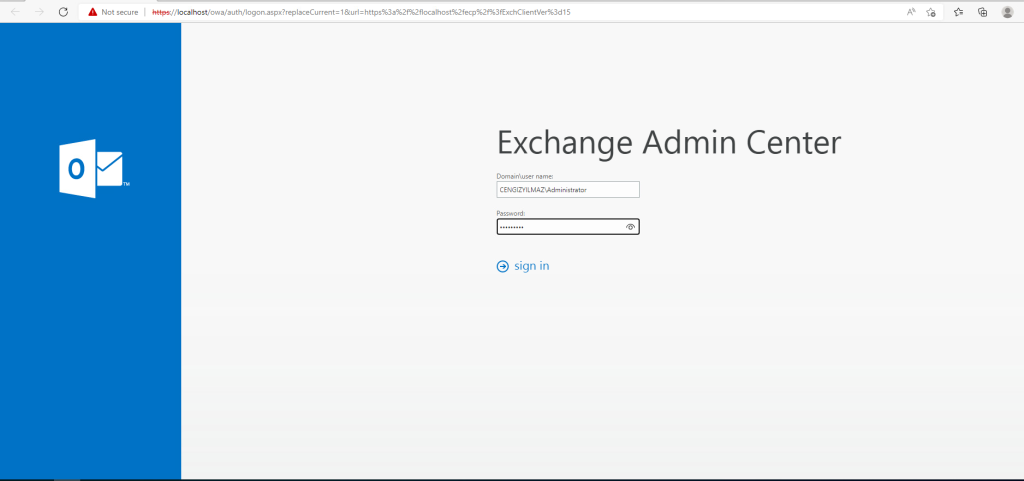Open the browser Favorites list icon
1024x481 pixels.
coord(958,12)
